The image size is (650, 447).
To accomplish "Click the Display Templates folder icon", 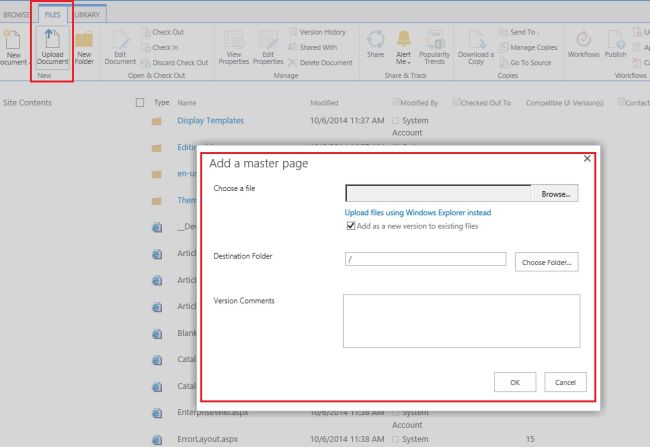I will (x=156, y=121).
